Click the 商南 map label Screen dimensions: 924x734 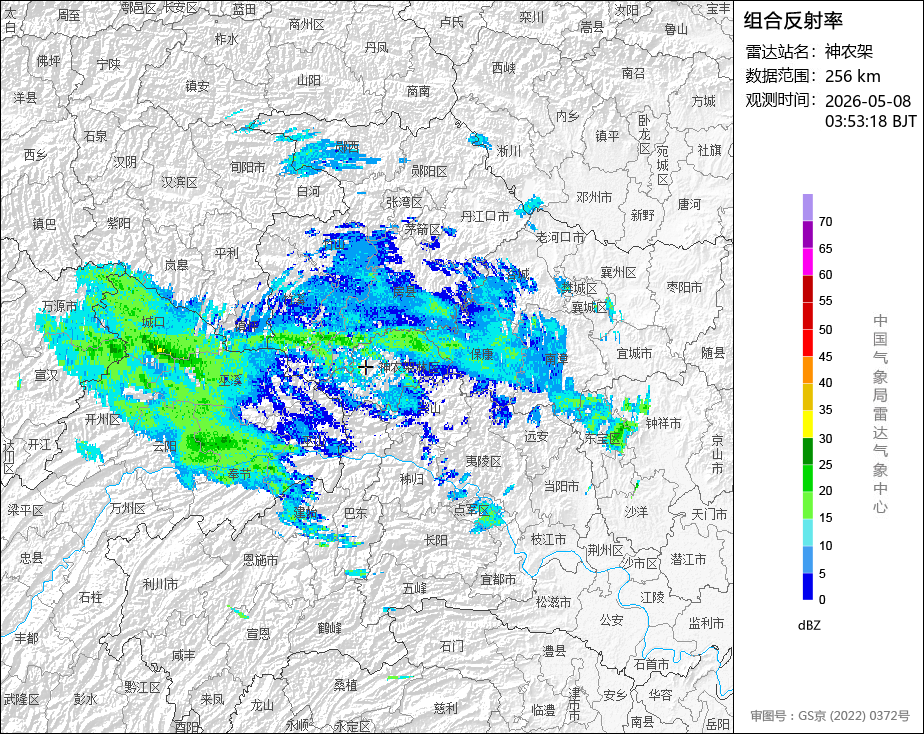[418, 91]
